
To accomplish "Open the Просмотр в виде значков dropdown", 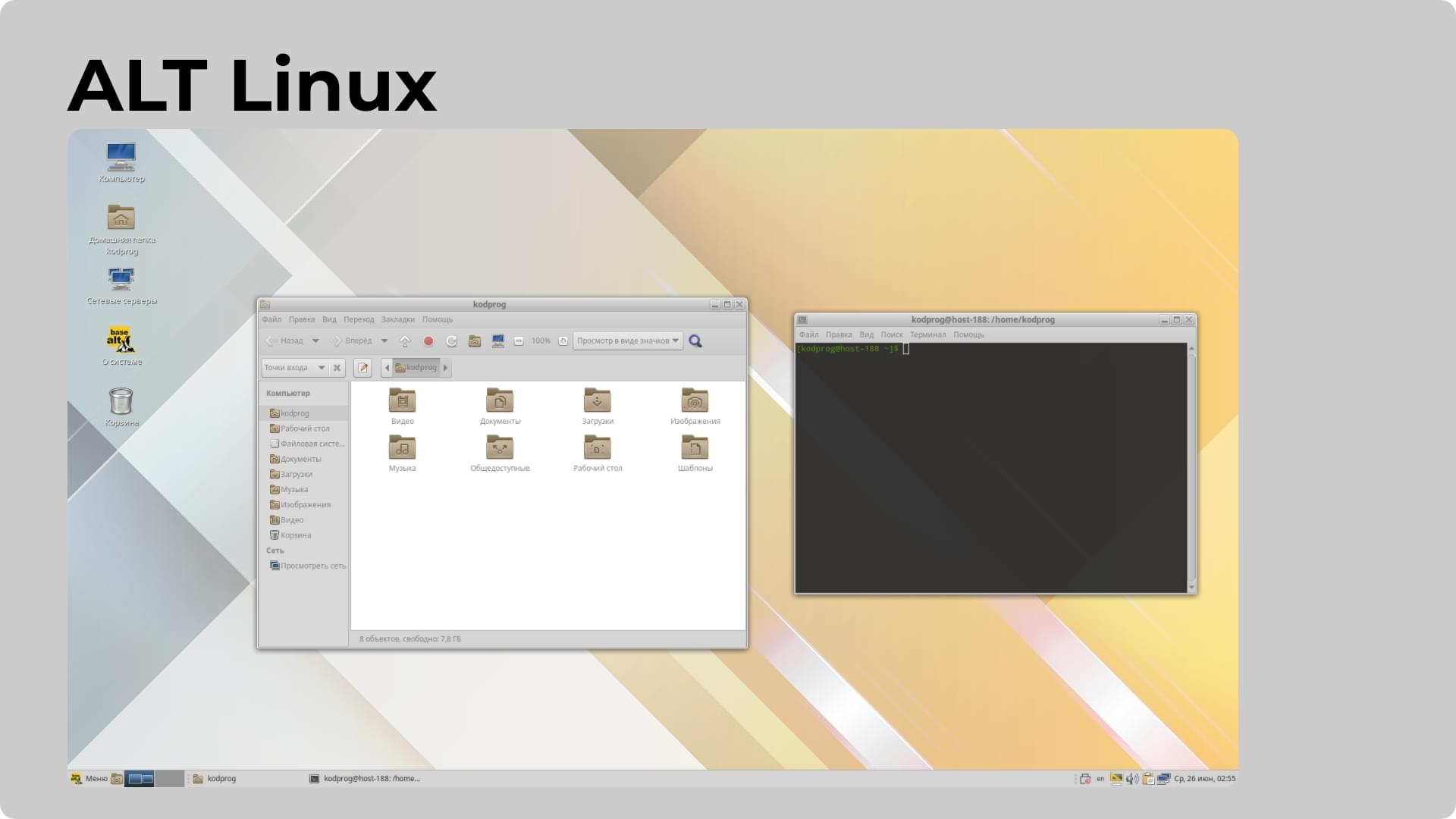I will (628, 341).
